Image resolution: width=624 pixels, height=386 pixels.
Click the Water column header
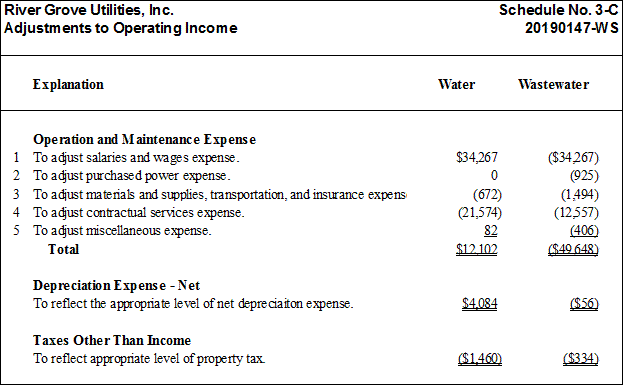[x=456, y=84]
